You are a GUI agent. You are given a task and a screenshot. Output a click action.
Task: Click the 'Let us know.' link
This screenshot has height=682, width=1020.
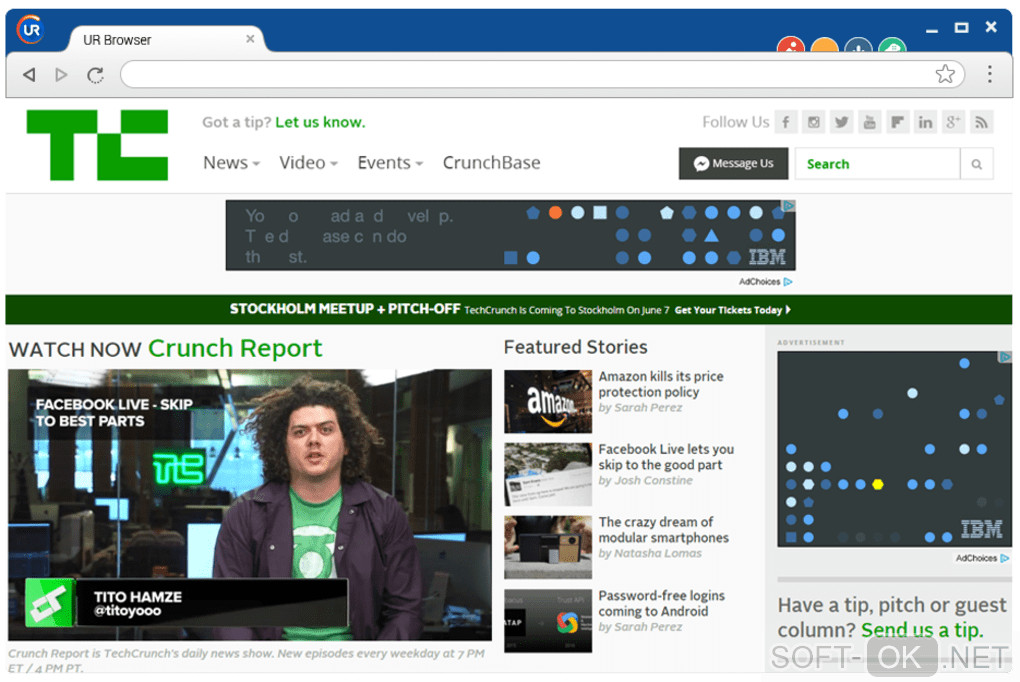[320, 122]
